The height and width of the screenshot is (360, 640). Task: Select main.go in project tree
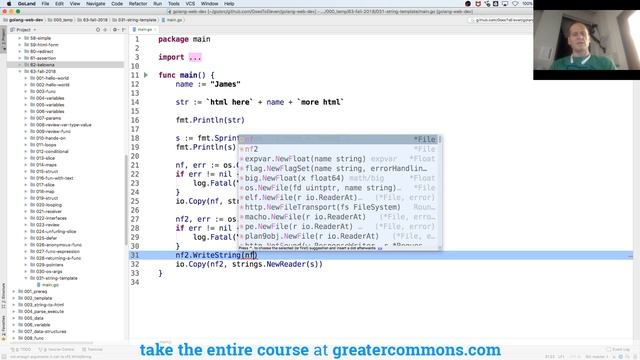50,285
